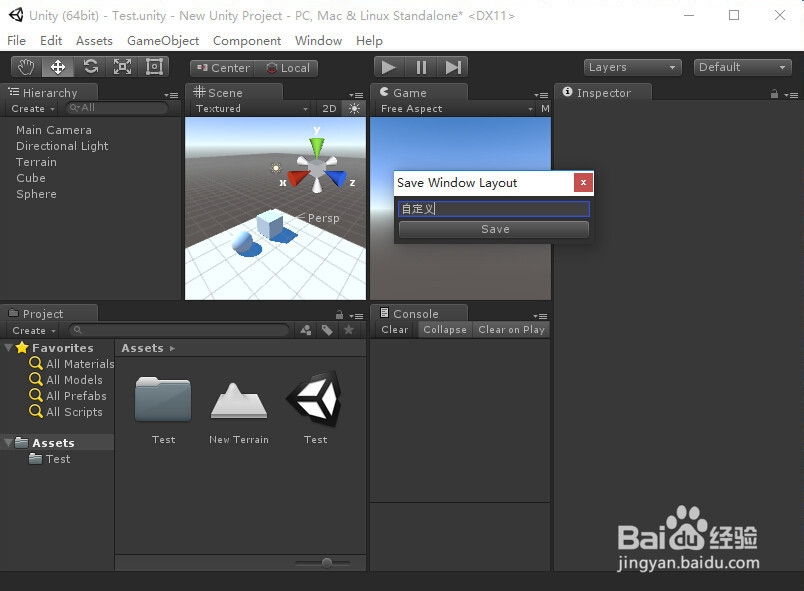Click Save in Save Window Layout
This screenshot has height=591, width=804.
point(494,229)
